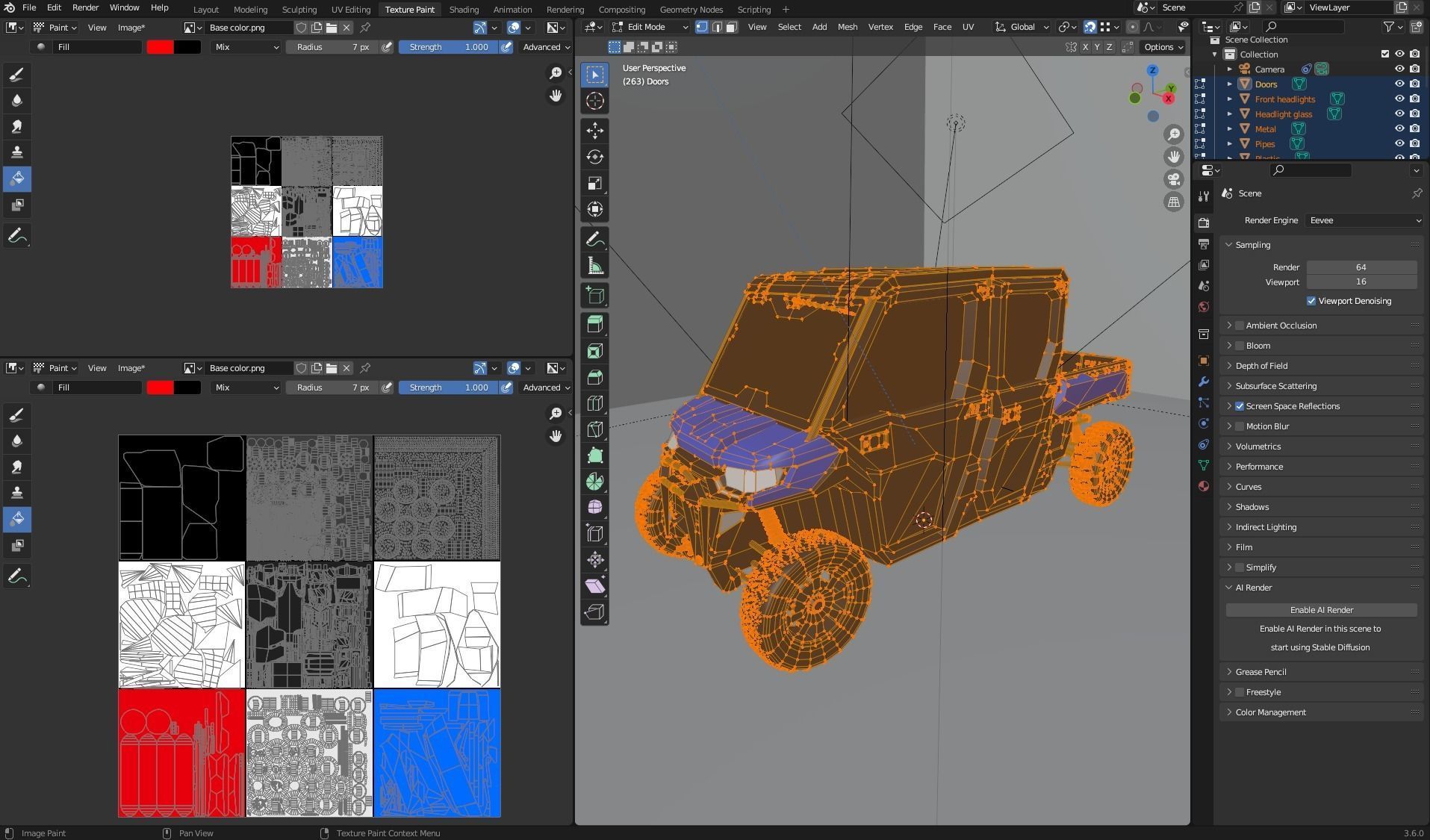
Task: Select the Move tool in 3D viewport
Action: (595, 131)
